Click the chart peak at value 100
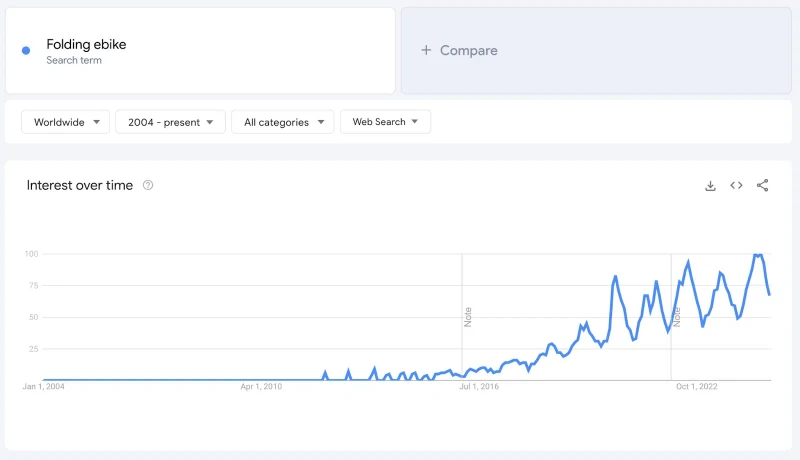This screenshot has width=800, height=460. [758, 254]
